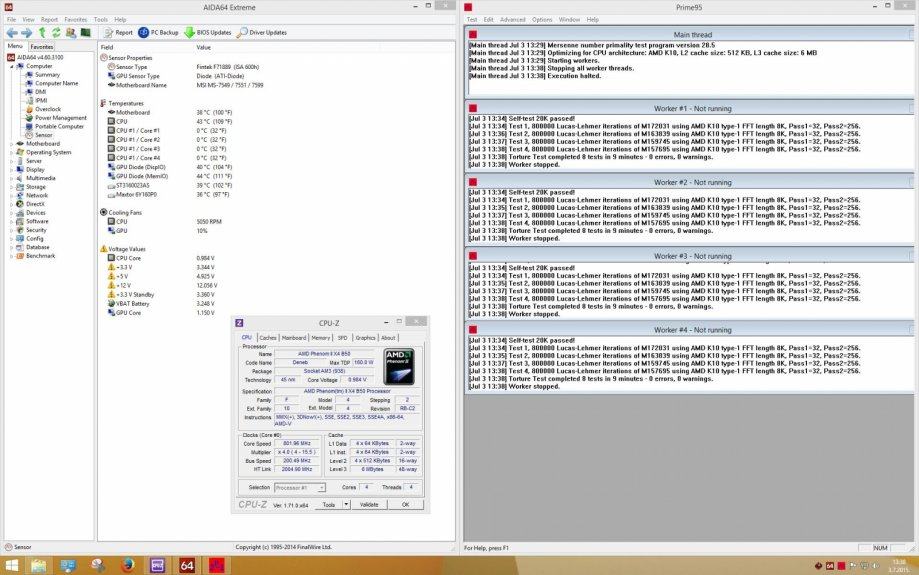Viewport: 919px width, 575px height.
Task: Switch to Memory tab in CPU-Z
Action: tap(321, 338)
